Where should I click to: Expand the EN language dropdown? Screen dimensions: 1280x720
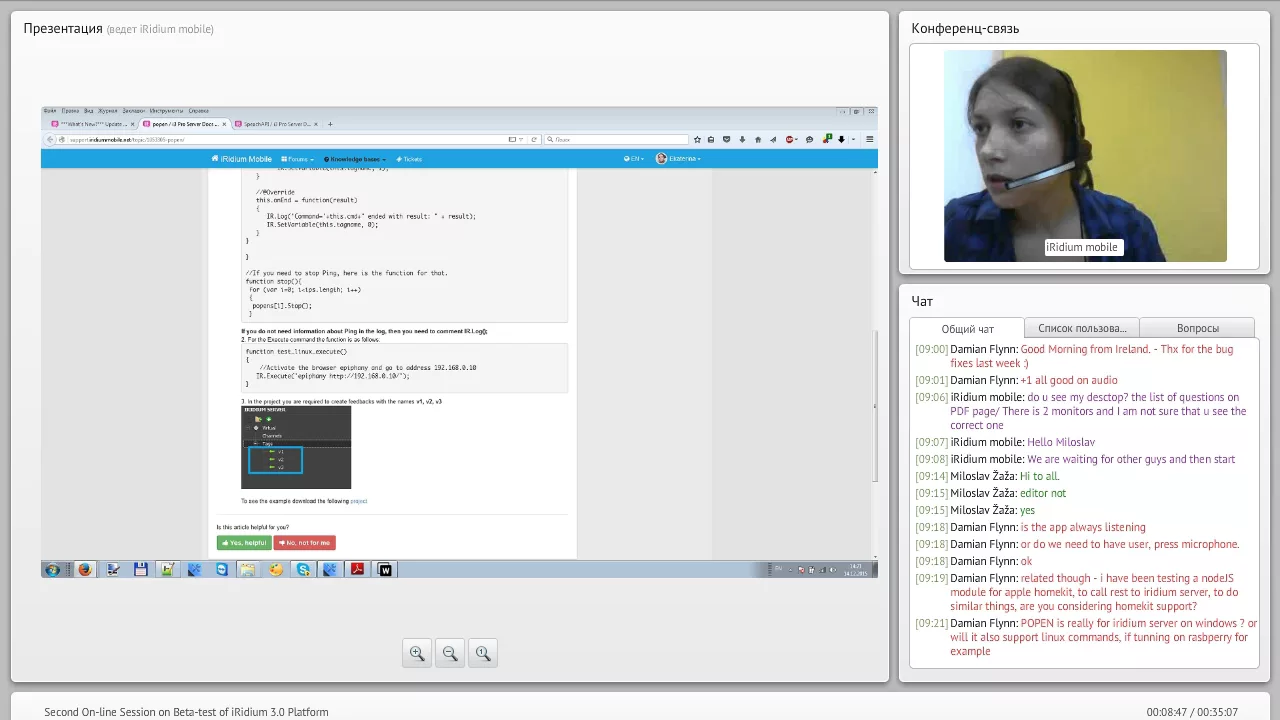[x=634, y=159]
